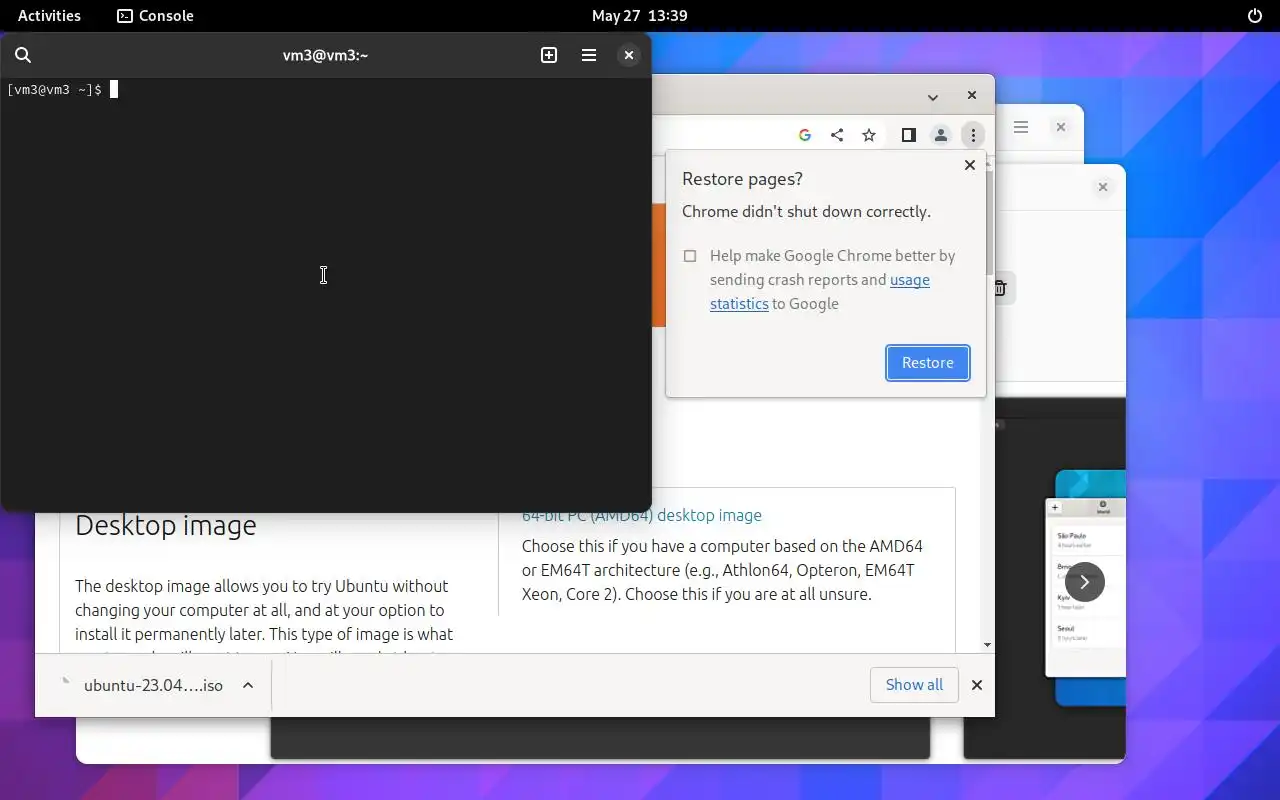Enable sending crash reports checkbox
This screenshot has height=800, width=1280.
point(690,256)
